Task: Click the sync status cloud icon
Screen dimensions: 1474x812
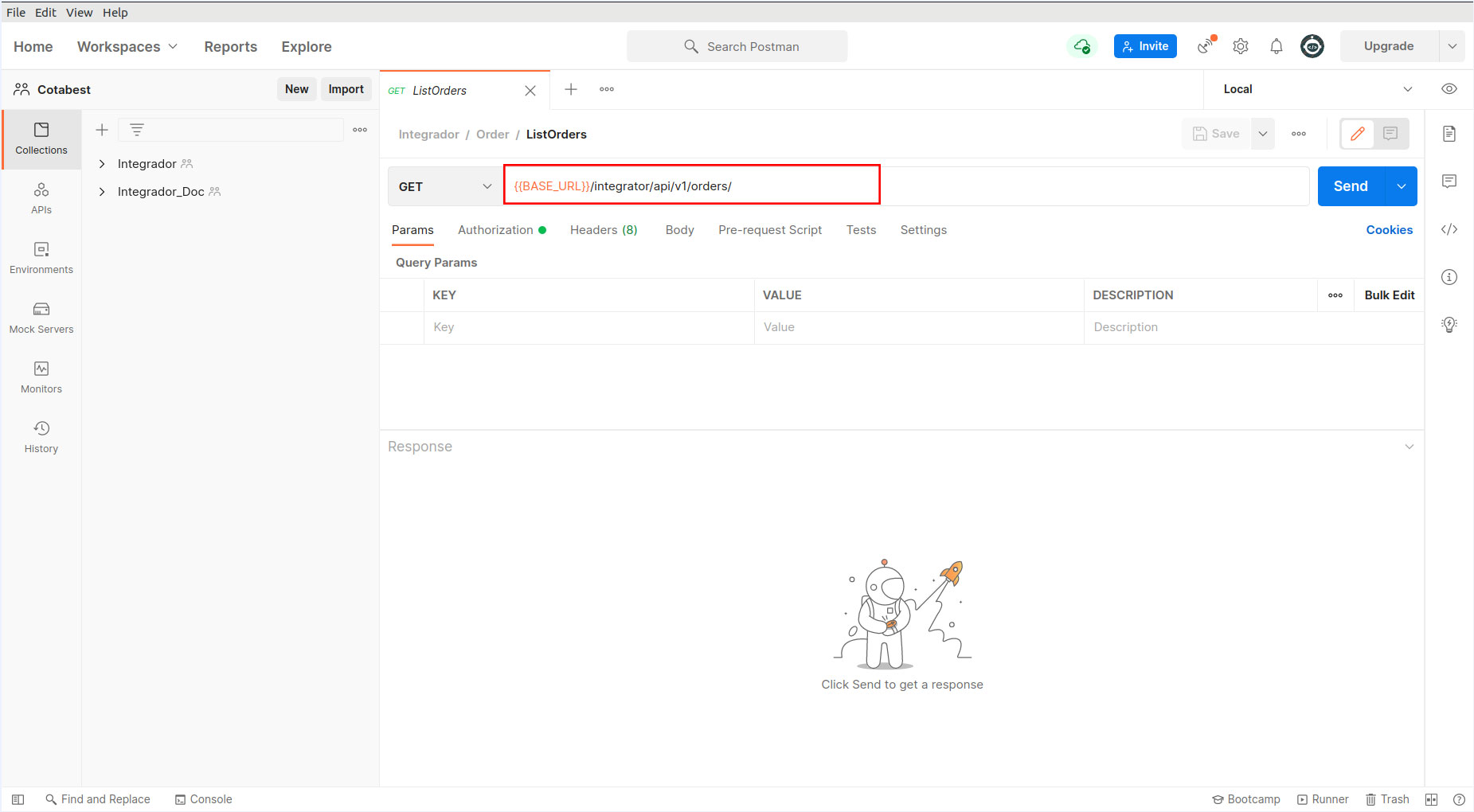Action: (1081, 46)
